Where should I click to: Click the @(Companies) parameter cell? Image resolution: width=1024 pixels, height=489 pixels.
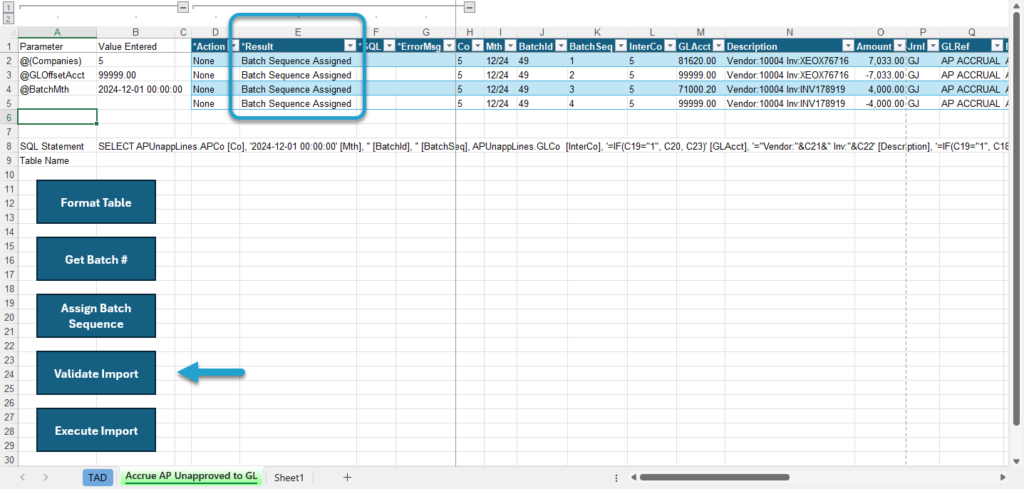57,61
